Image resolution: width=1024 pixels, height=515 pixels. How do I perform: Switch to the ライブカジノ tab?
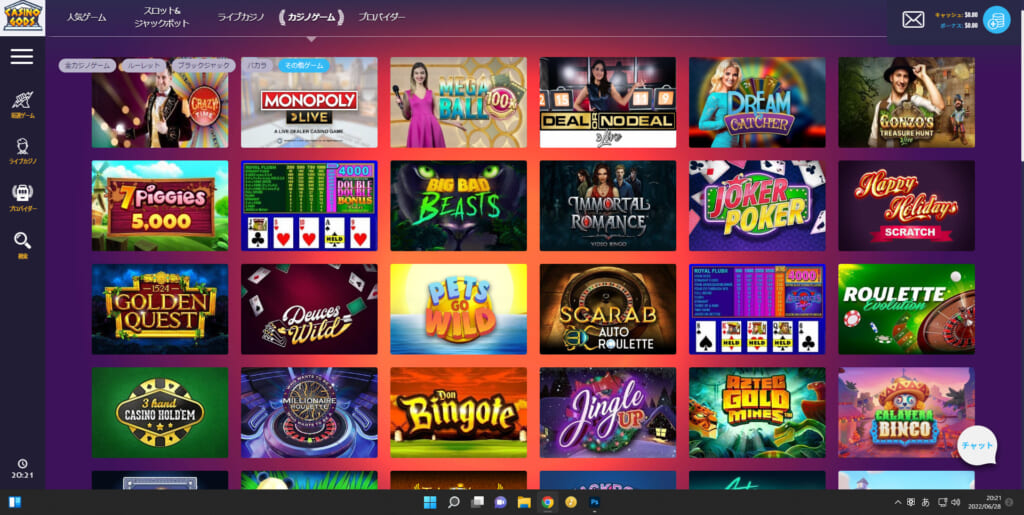(x=241, y=18)
